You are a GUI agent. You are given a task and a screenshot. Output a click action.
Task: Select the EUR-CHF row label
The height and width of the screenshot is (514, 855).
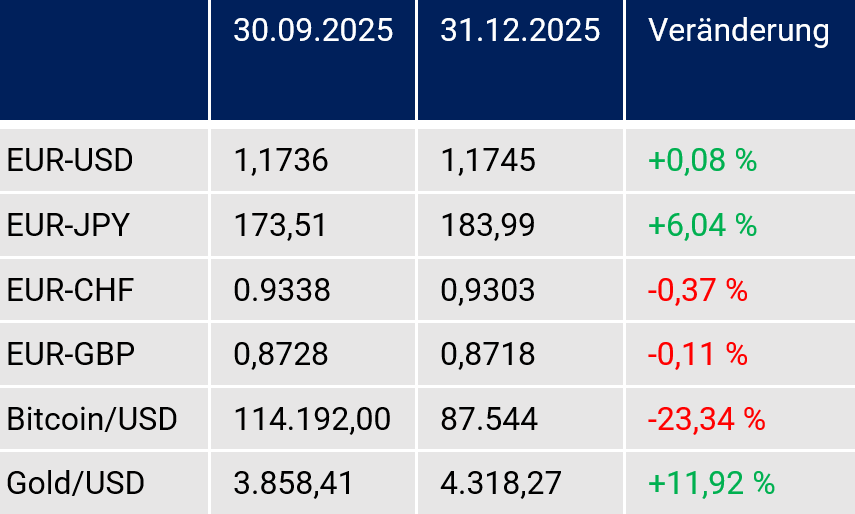[x=70, y=290]
